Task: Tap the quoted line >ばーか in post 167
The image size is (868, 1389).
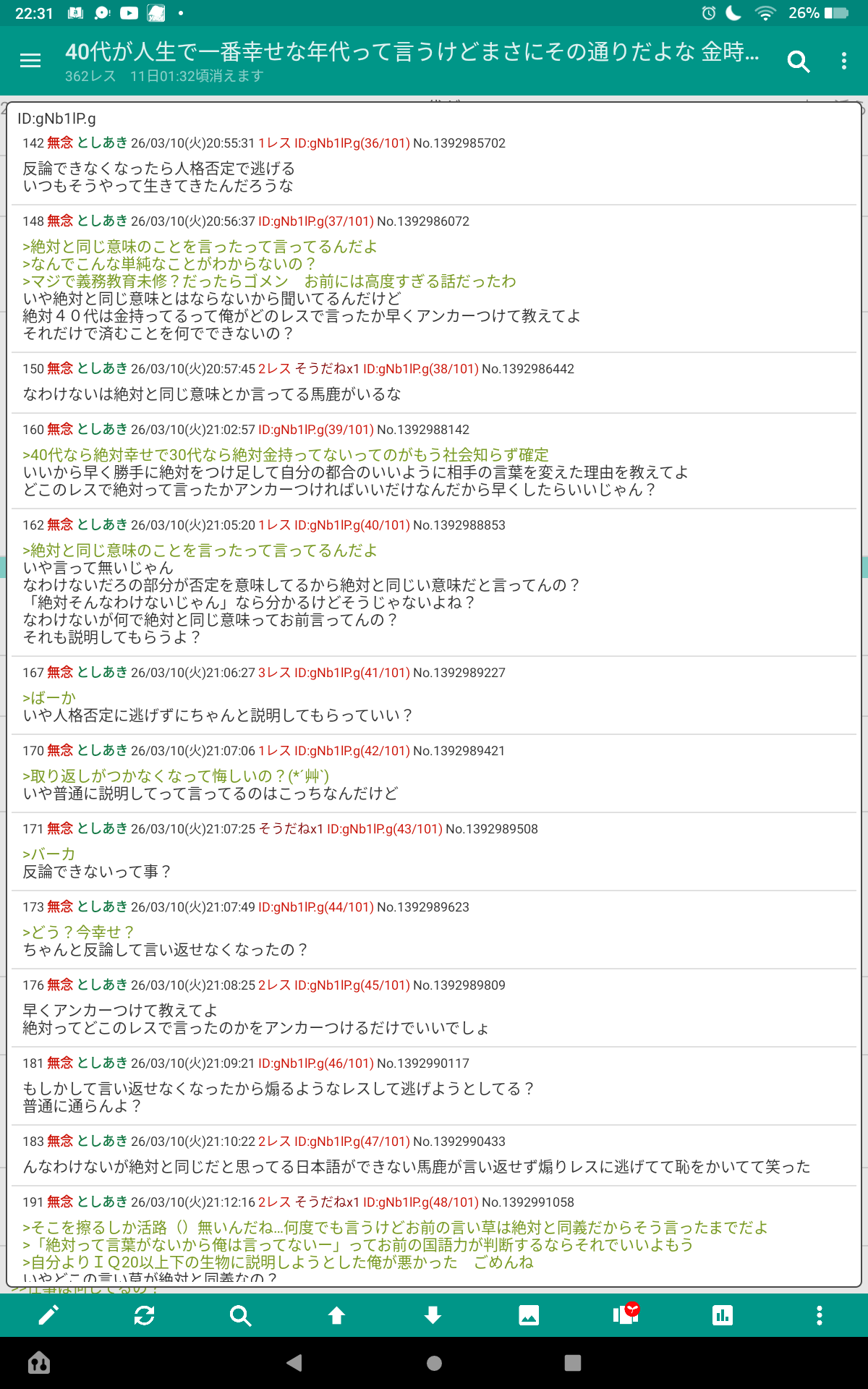Action: [x=49, y=698]
